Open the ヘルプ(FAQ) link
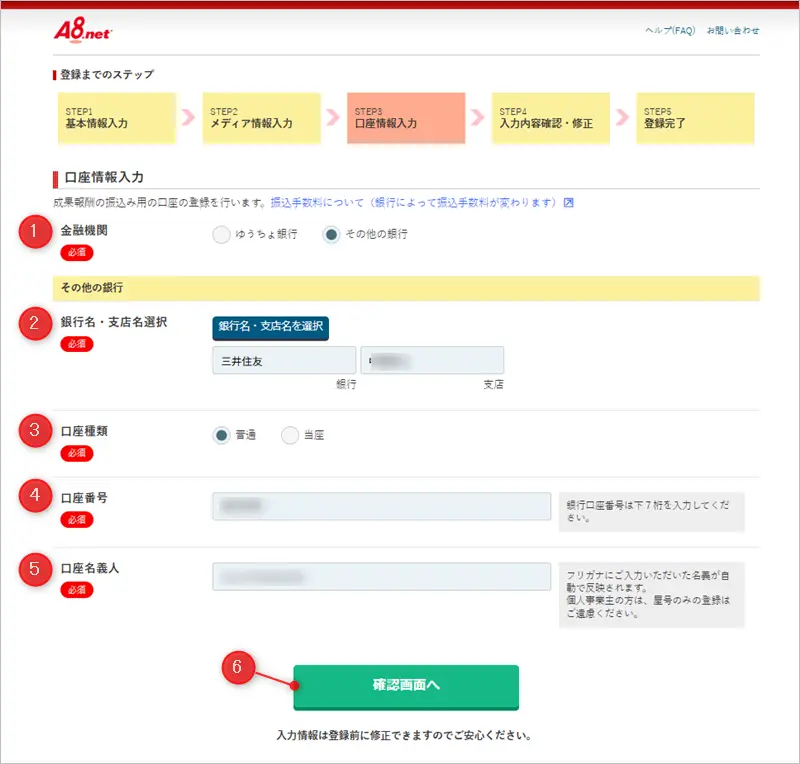Image resolution: width=800 pixels, height=764 pixels. click(669, 31)
